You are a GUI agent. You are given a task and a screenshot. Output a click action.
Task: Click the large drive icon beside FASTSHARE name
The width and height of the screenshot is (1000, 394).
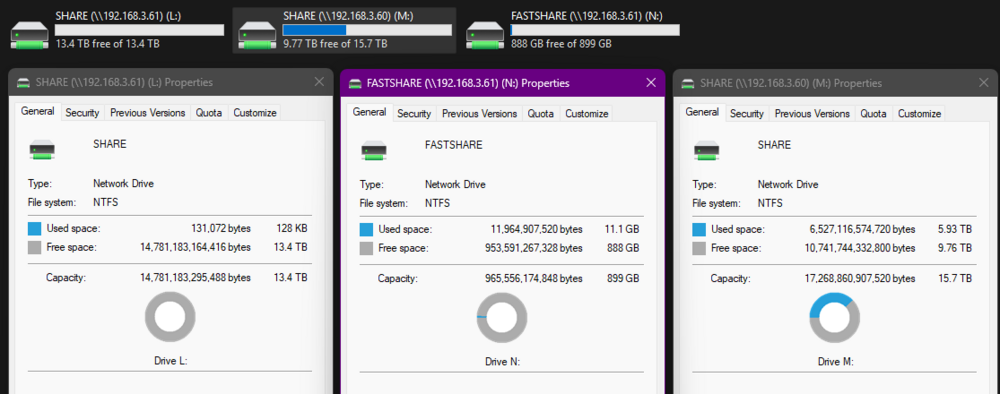pos(374,150)
